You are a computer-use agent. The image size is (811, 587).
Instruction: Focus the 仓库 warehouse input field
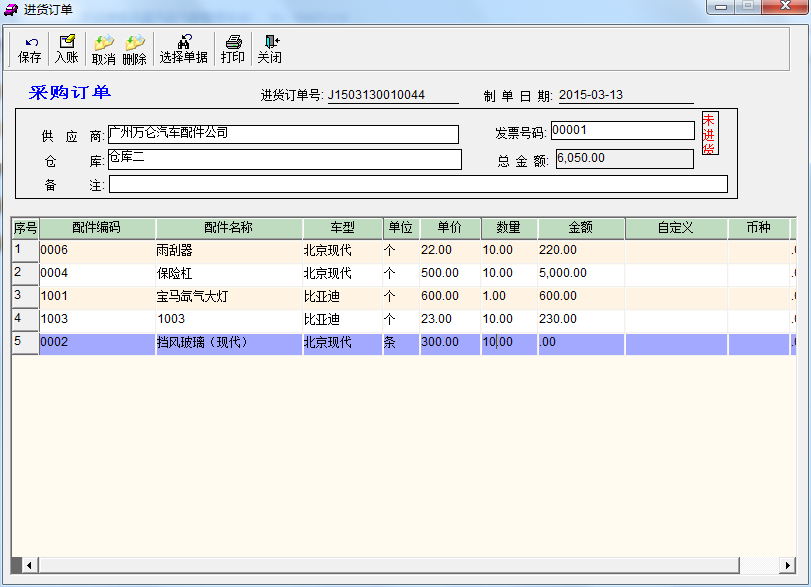click(x=284, y=159)
